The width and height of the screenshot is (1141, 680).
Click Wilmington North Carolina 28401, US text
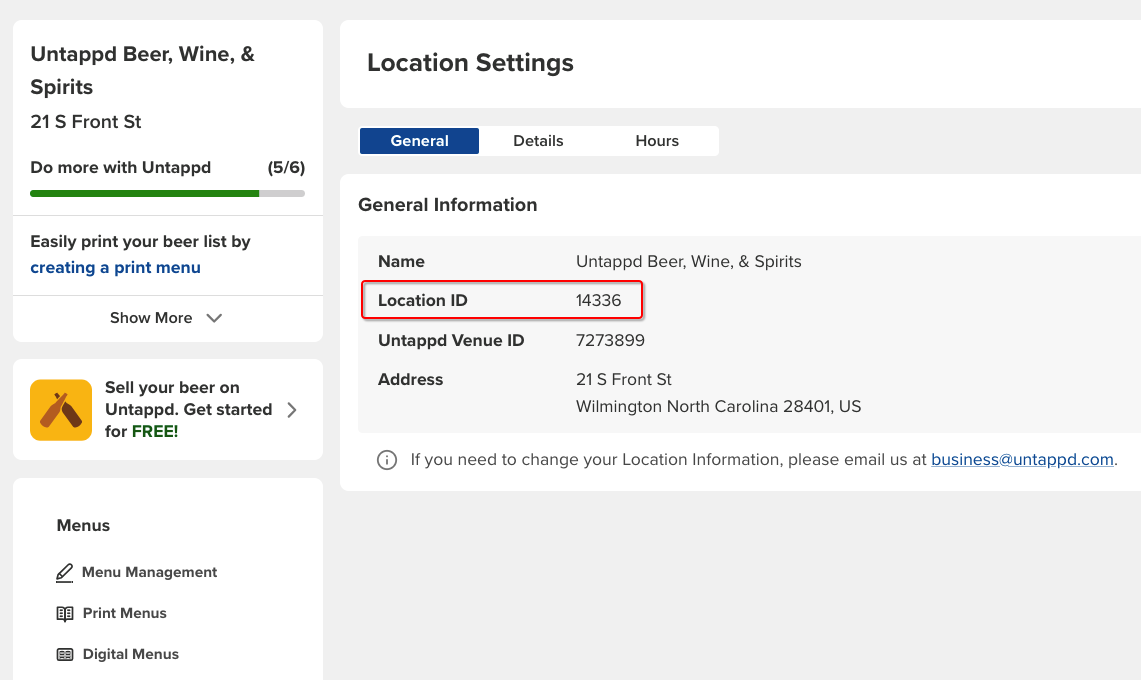(x=719, y=407)
